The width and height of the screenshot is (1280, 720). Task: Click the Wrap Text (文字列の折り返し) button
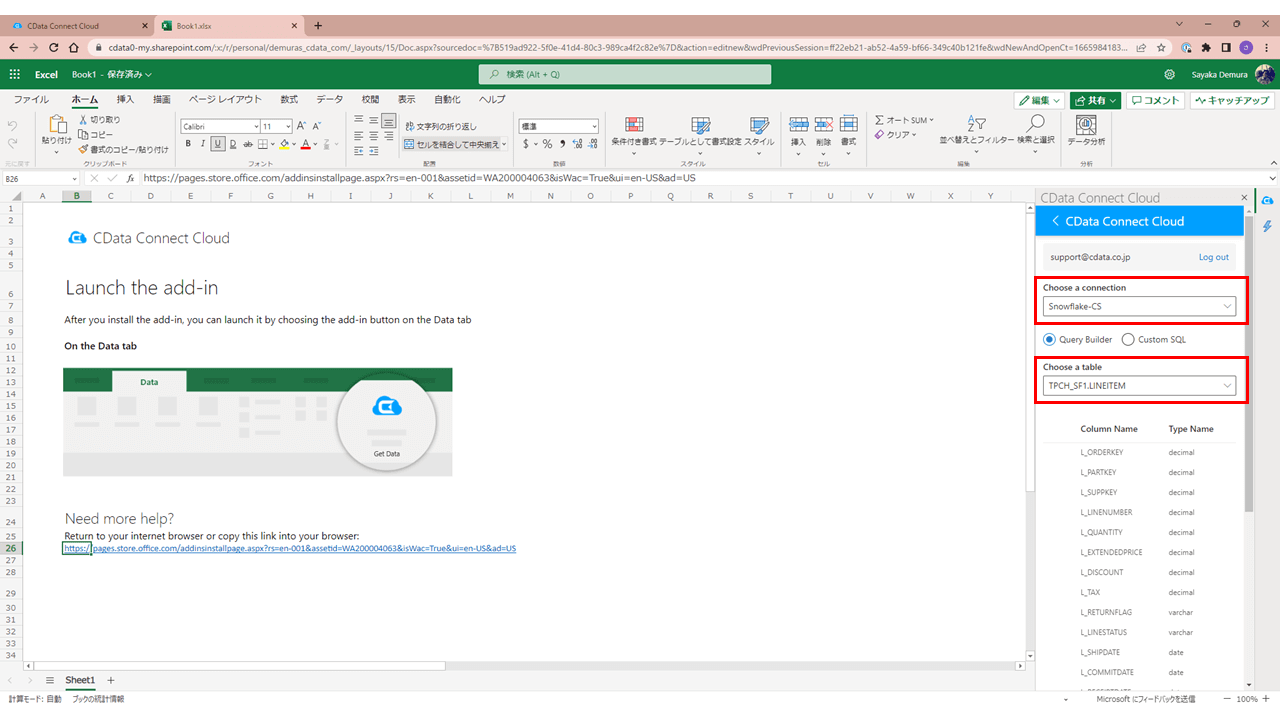(x=441, y=126)
